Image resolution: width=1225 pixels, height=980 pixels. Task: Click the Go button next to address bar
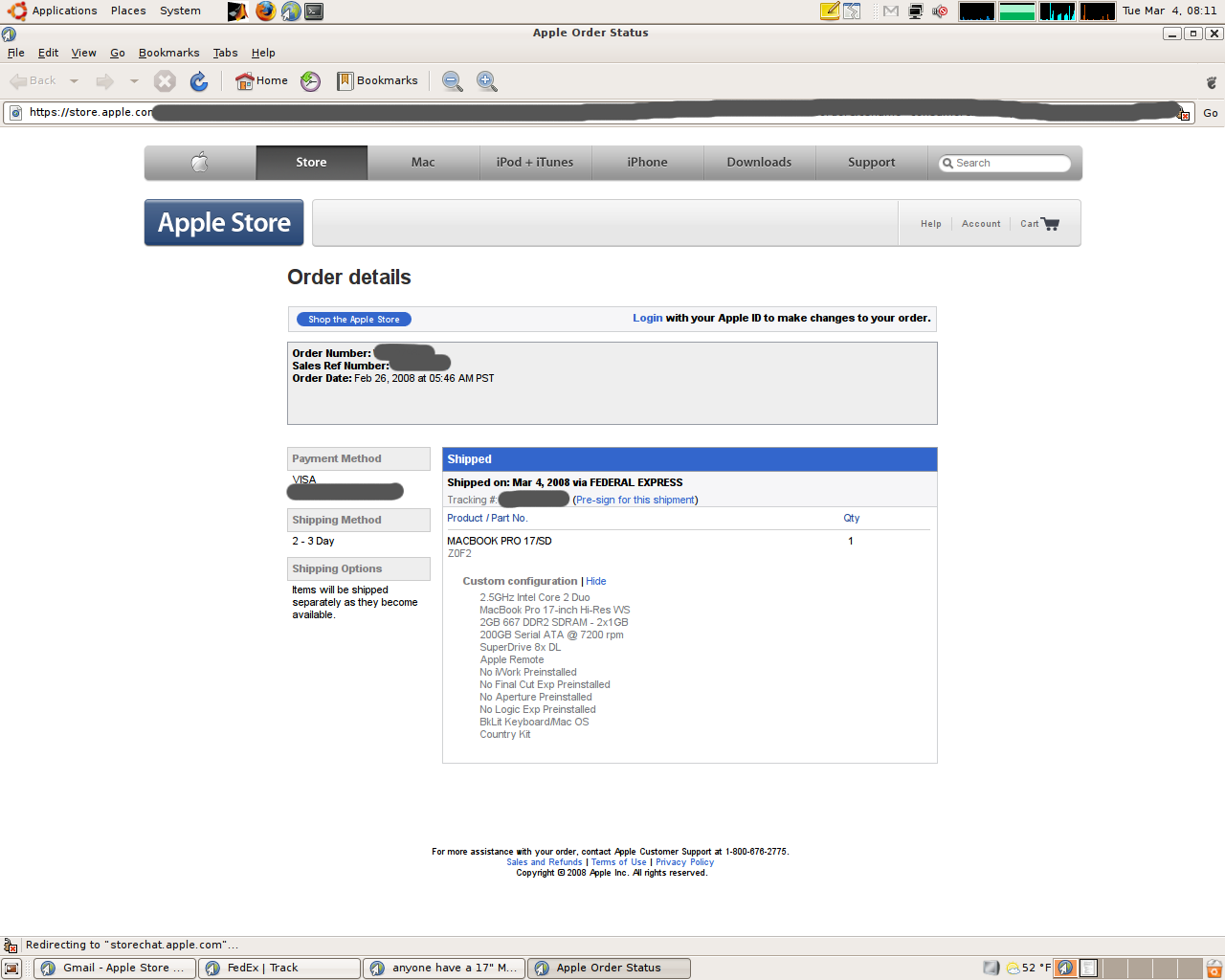point(1211,113)
